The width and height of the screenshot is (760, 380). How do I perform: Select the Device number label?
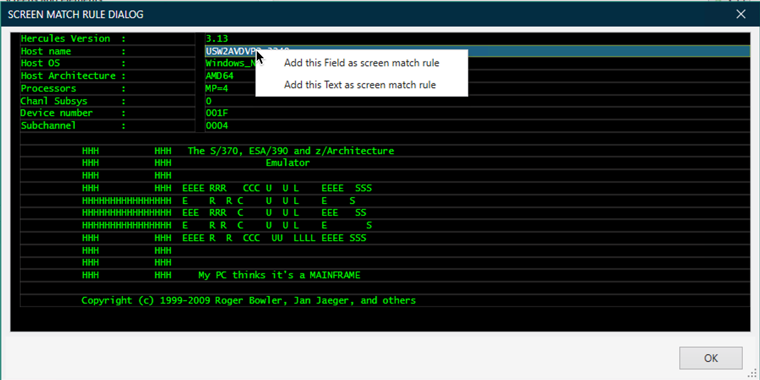click(73, 113)
